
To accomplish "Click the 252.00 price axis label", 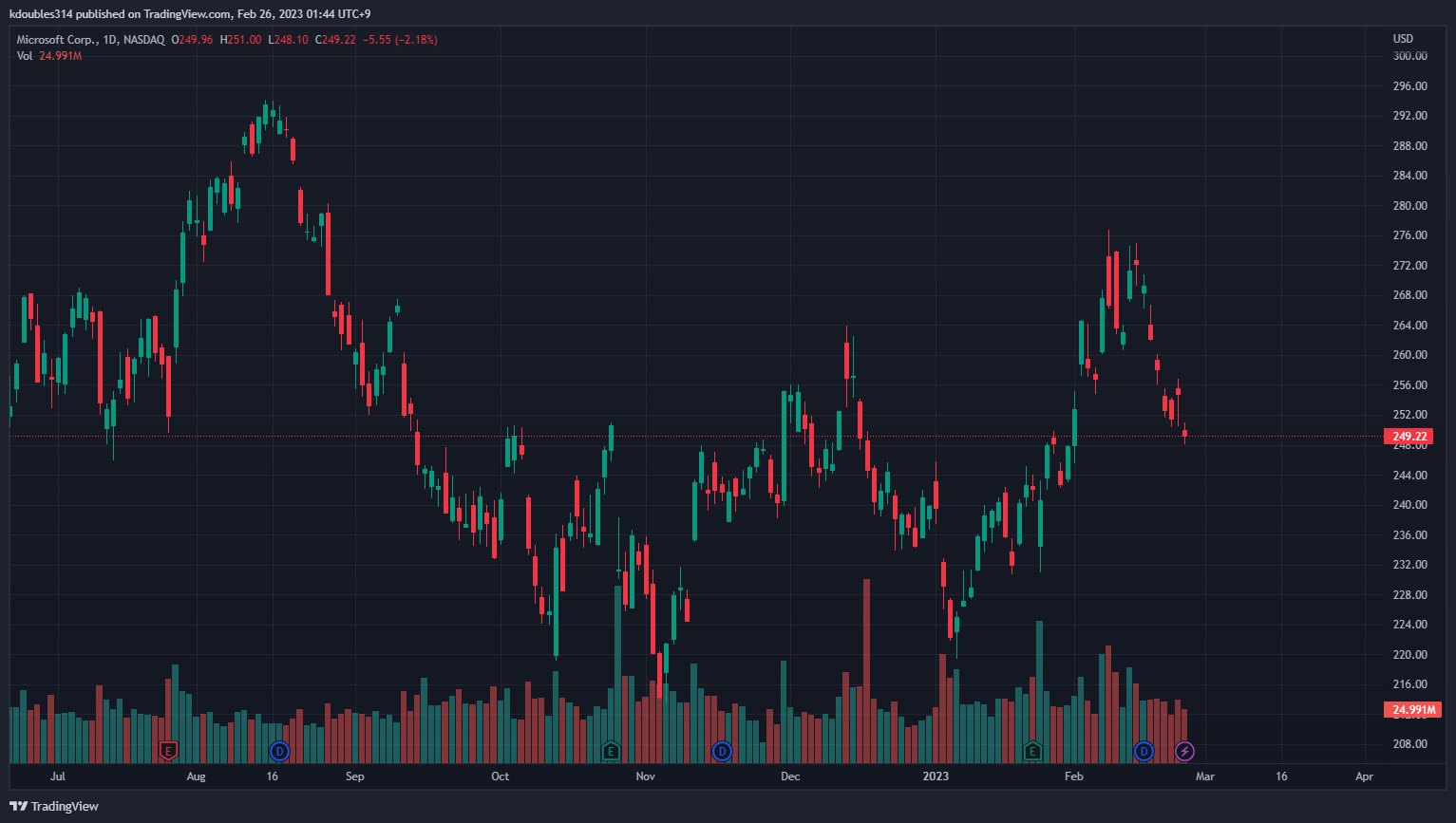I will click(1409, 415).
